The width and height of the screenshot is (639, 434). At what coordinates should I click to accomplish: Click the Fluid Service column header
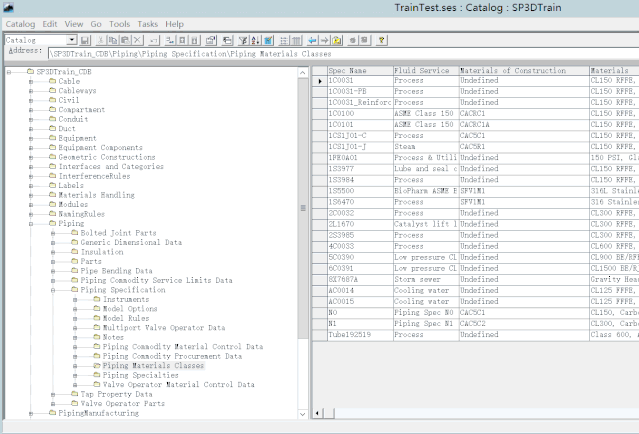426,70
